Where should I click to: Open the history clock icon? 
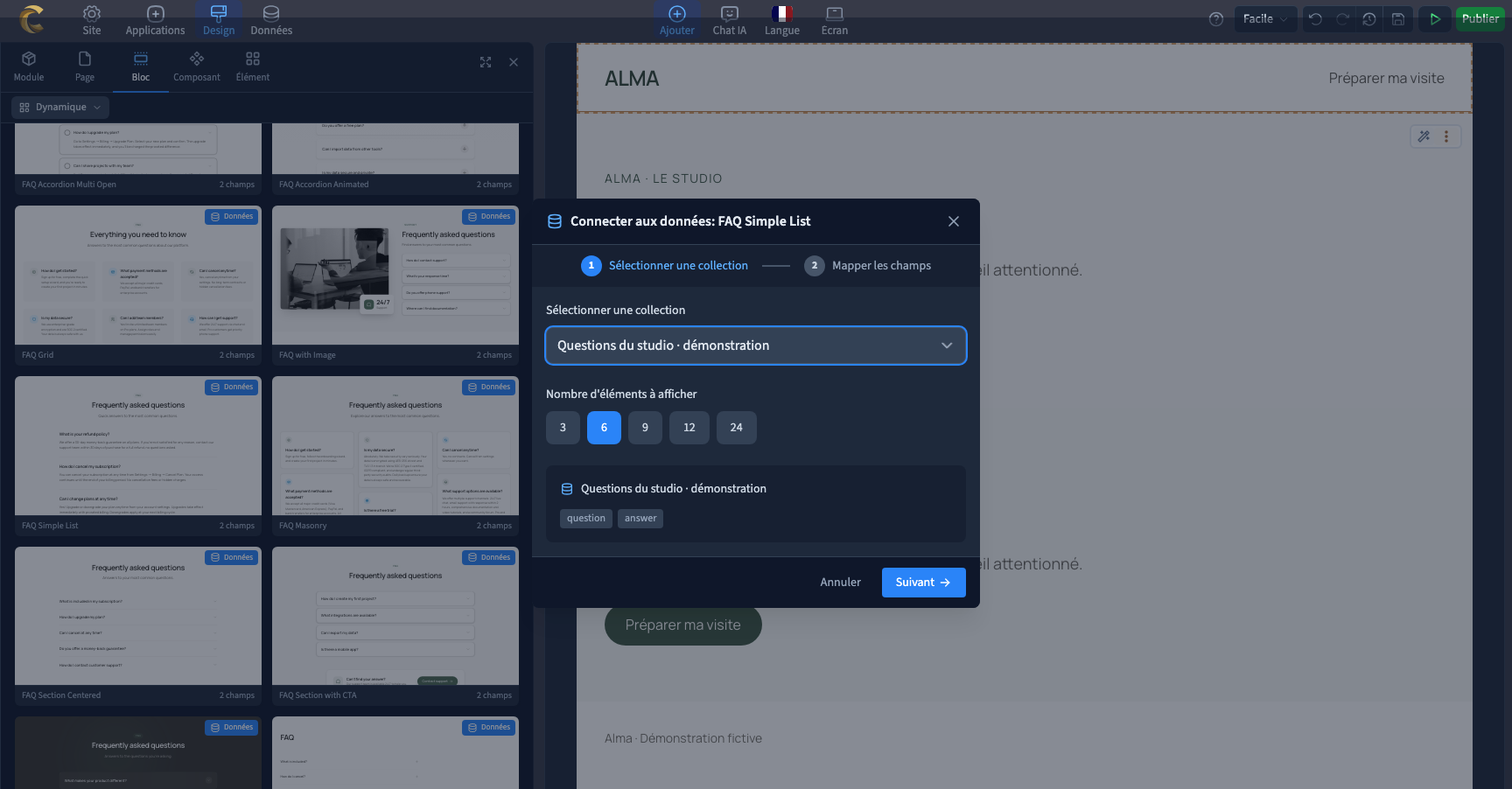click(1370, 19)
